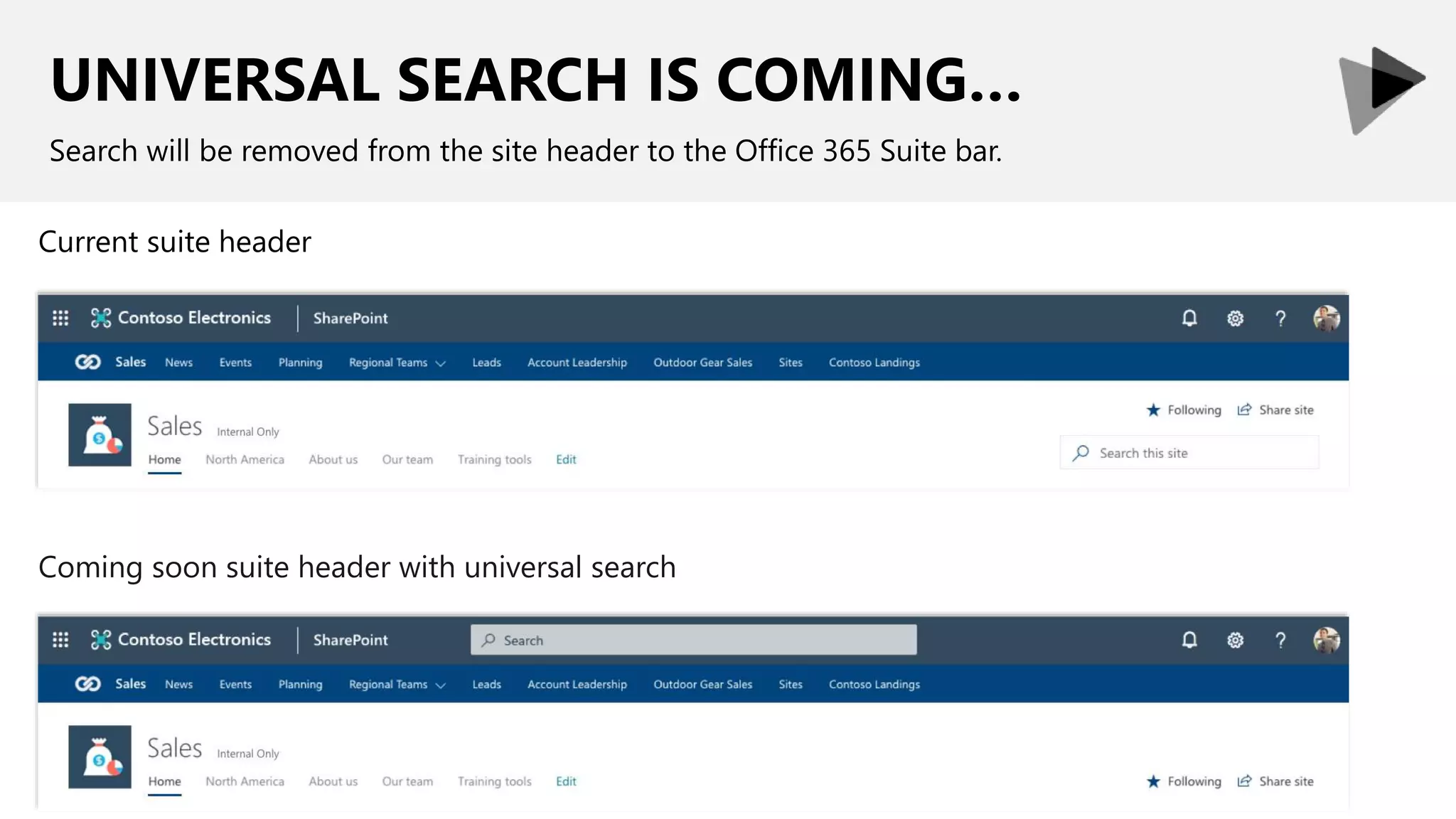Select Training tools tab in coming soon header
The width and height of the screenshot is (1456, 819).
tap(494, 781)
